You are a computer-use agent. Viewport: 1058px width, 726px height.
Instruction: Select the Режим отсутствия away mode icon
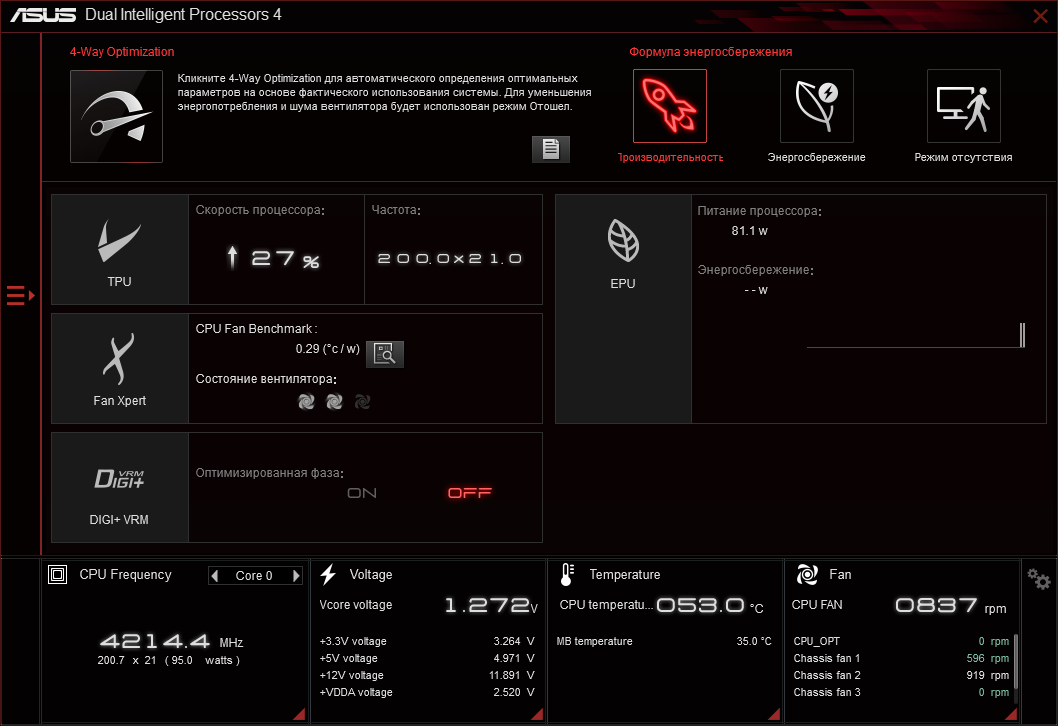(964, 106)
